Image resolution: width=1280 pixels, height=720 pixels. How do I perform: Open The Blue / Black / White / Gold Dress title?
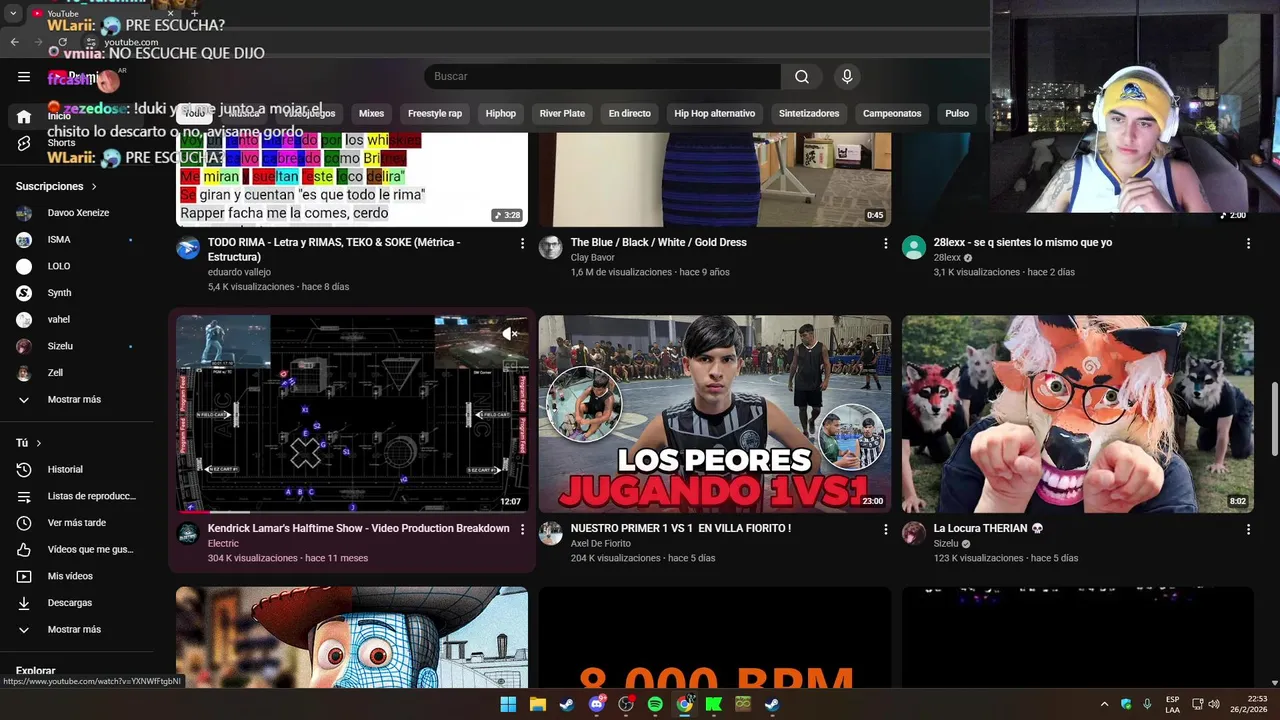[x=659, y=243]
